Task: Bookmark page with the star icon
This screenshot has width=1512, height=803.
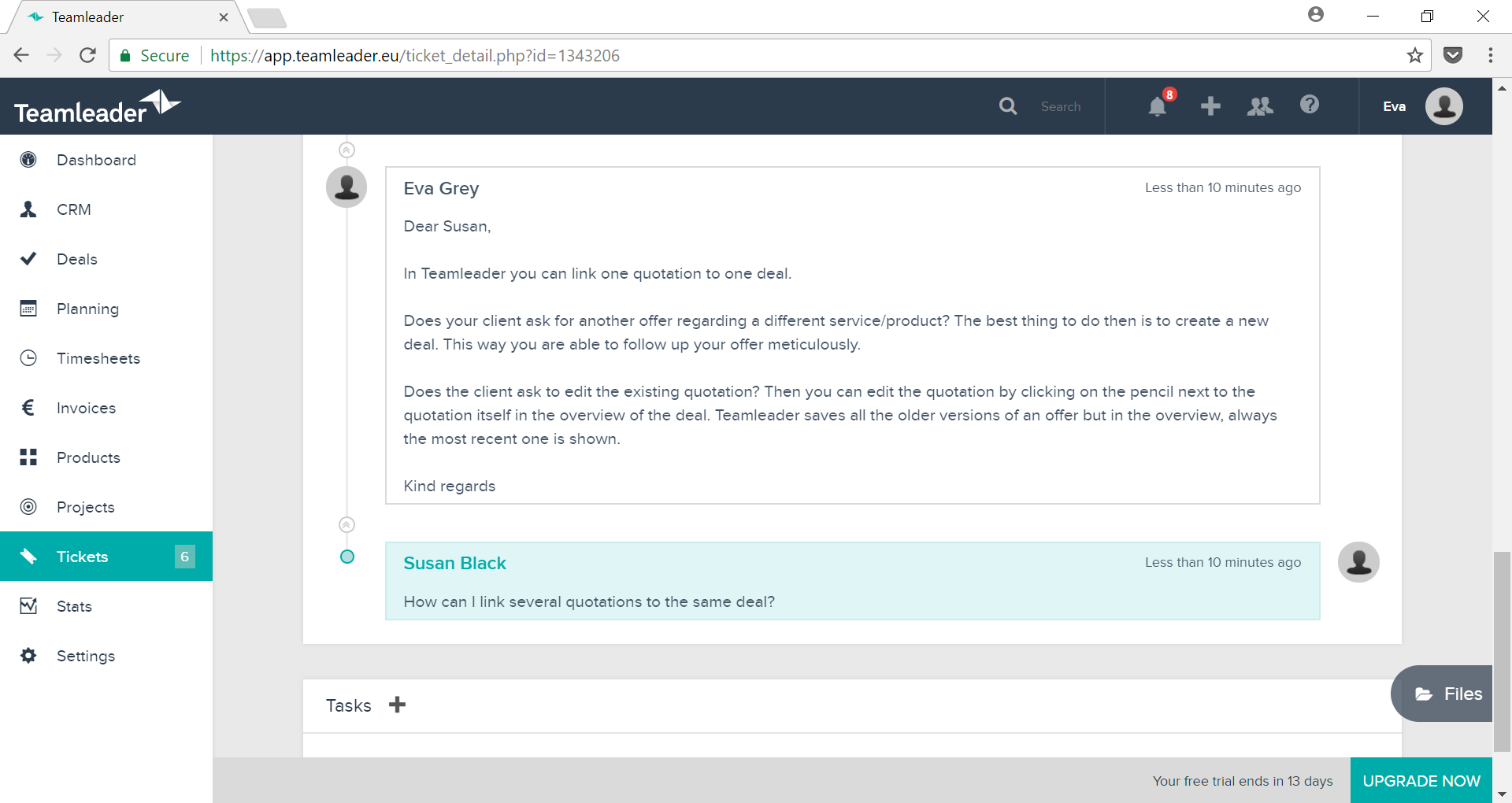Action: tap(1415, 55)
